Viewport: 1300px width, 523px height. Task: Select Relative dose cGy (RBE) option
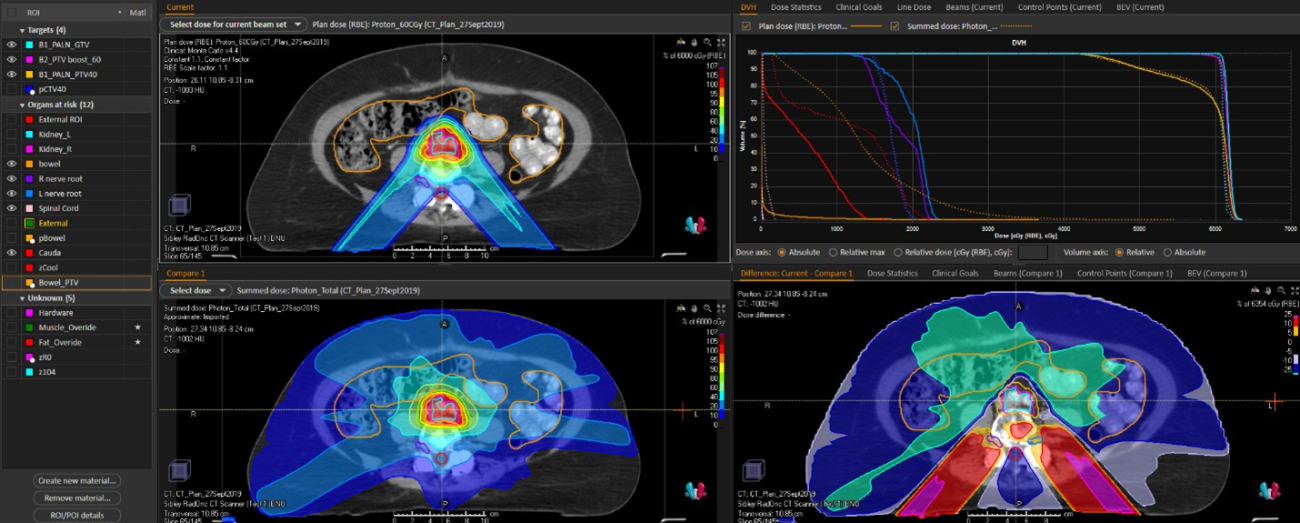coord(898,252)
